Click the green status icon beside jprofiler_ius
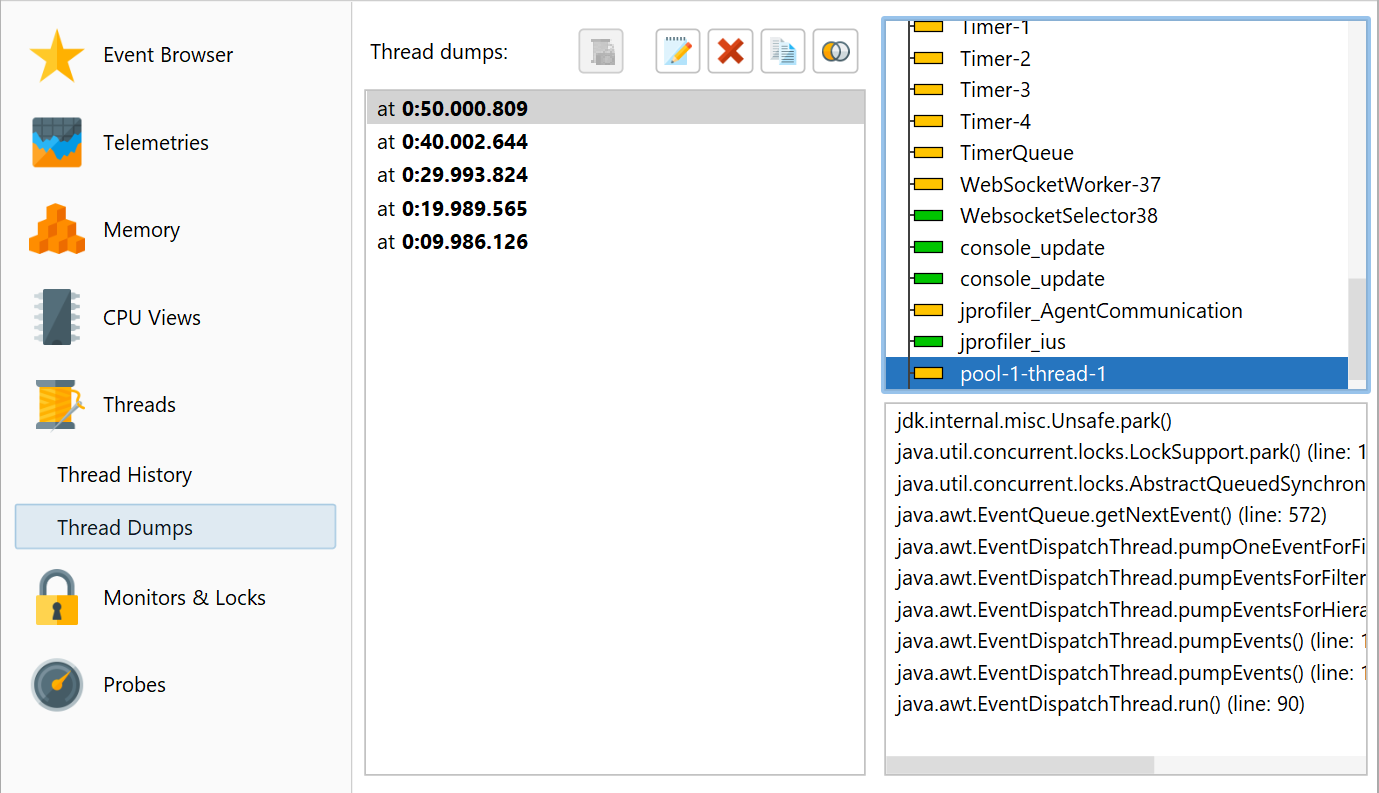This screenshot has height=793, width=1379. pyautogui.click(x=929, y=343)
